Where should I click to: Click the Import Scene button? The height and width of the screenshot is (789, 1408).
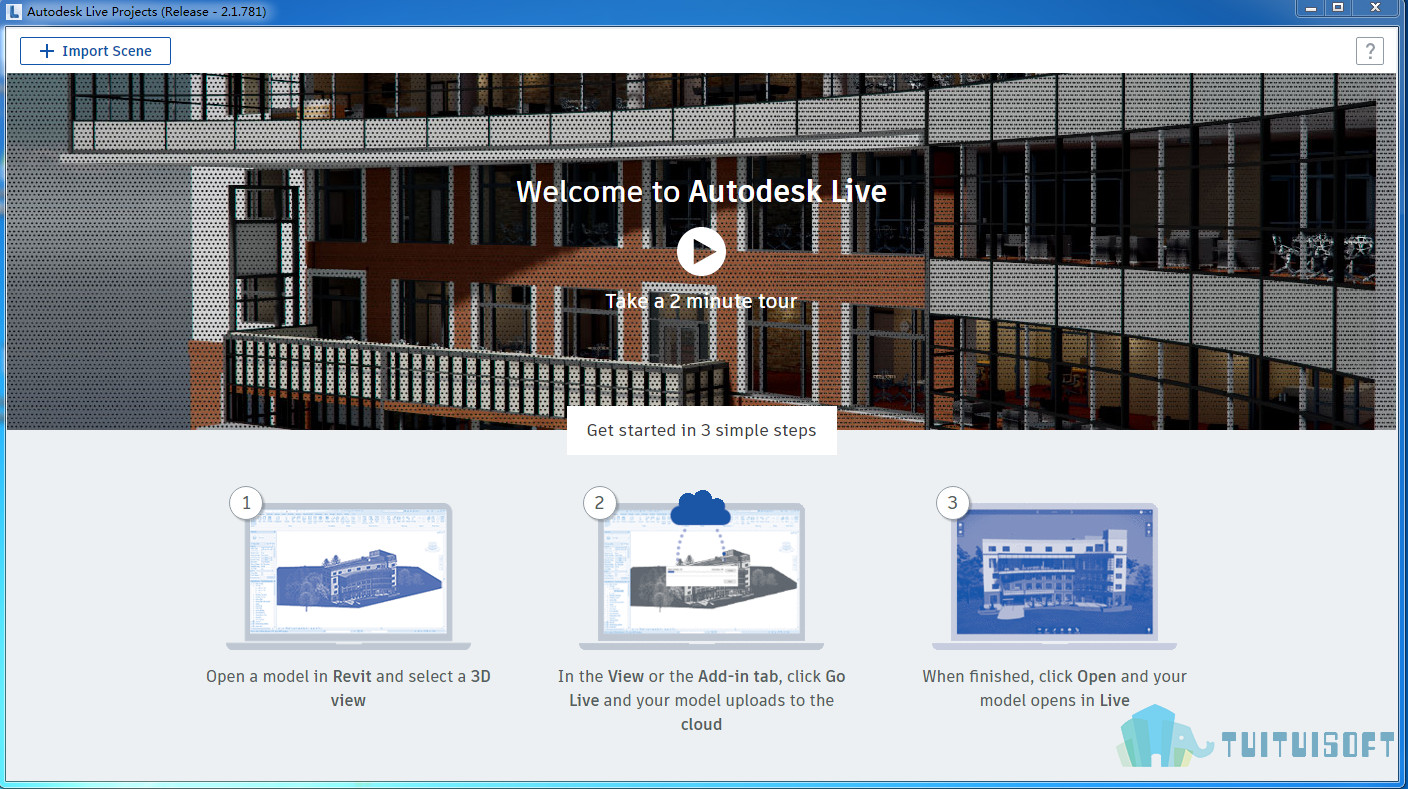[95, 51]
